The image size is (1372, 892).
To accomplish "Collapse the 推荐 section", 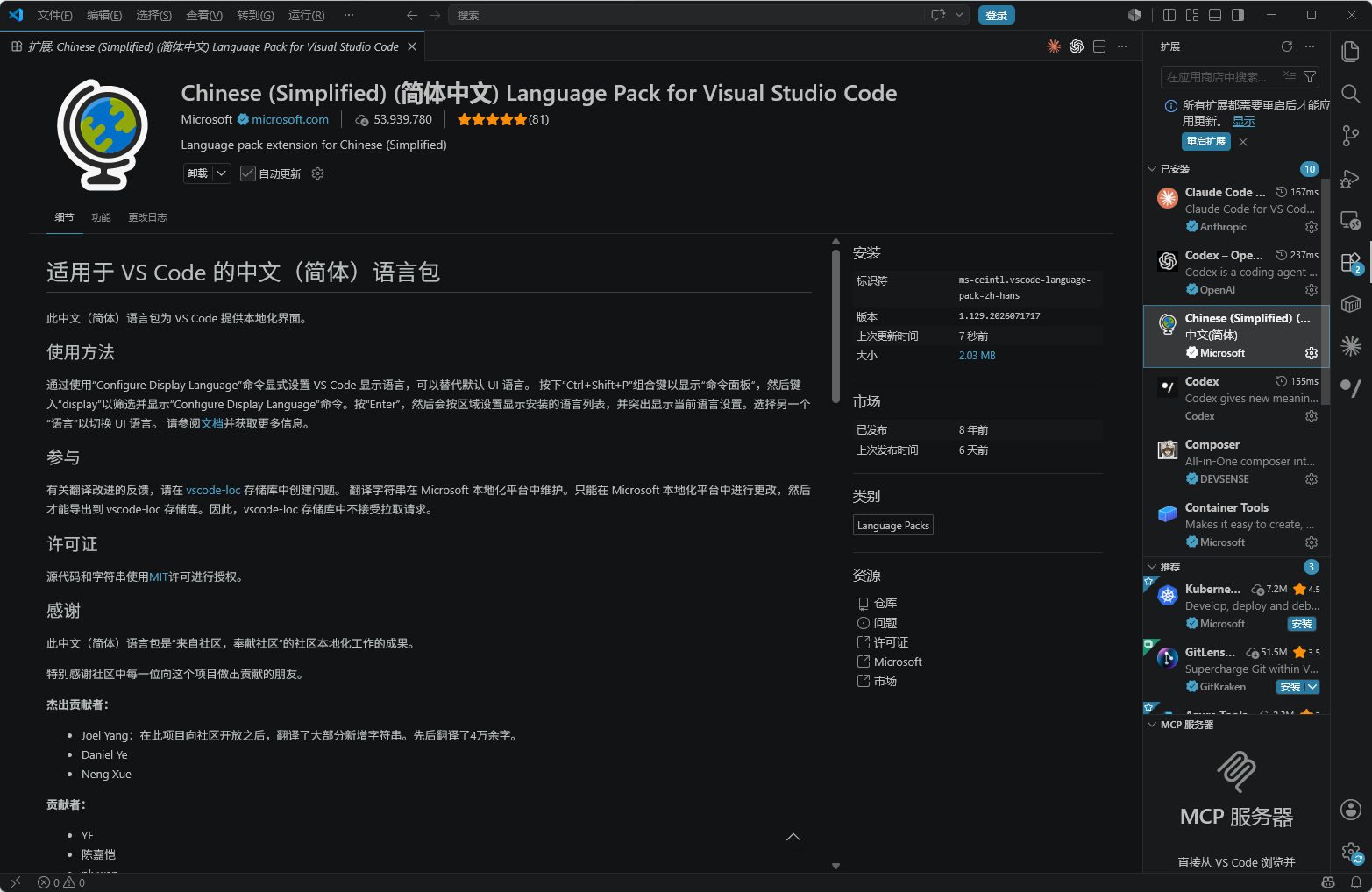I will pyautogui.click(x=1152, y=567).
